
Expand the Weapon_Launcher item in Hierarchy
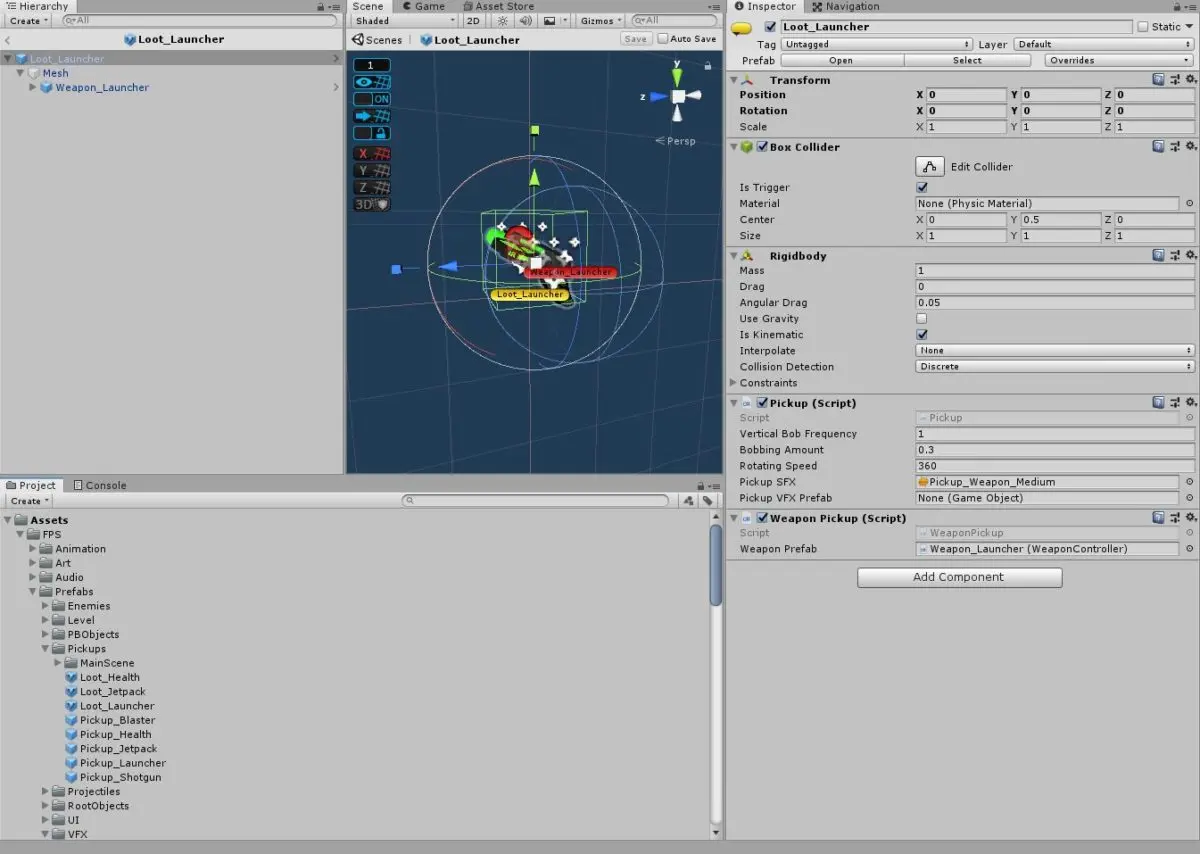[x=32, y=87]
